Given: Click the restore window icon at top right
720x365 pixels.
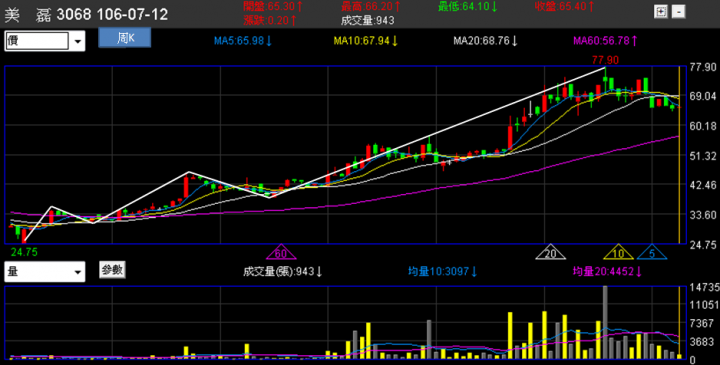Looking at the screenshot, I should pyautogui.click(x=661, y=12).
